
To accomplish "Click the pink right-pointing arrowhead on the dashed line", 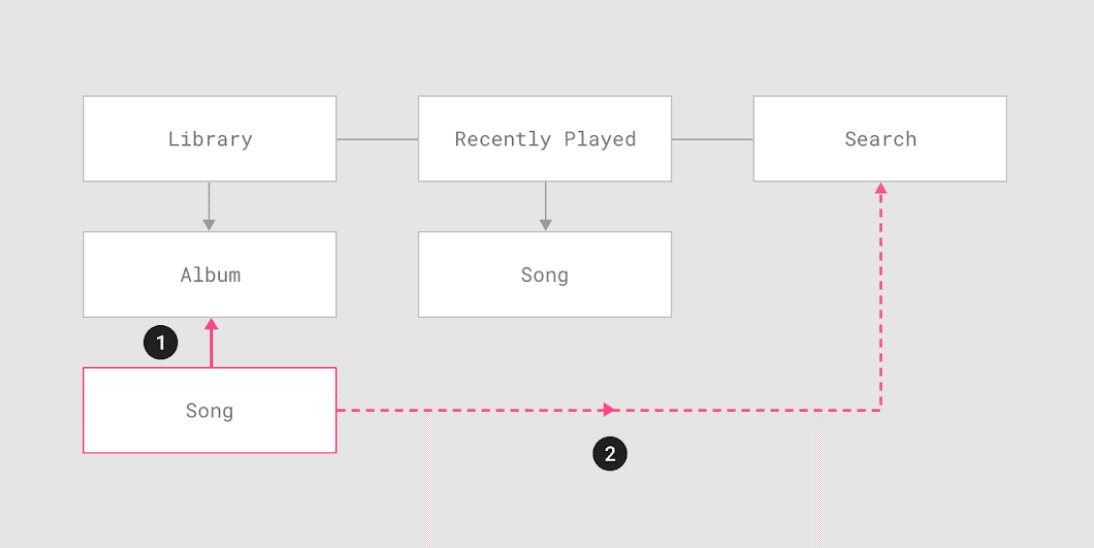I will (x=609, y=410).
